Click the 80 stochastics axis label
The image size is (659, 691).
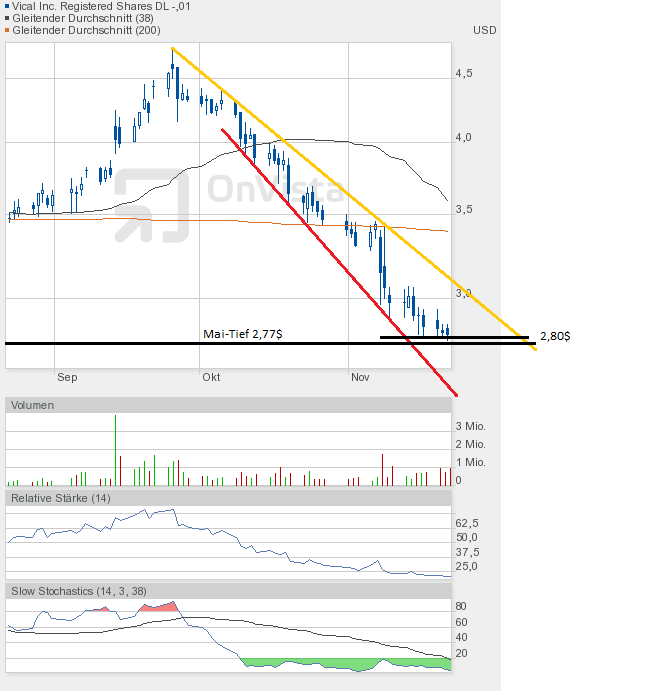(461, 606)
